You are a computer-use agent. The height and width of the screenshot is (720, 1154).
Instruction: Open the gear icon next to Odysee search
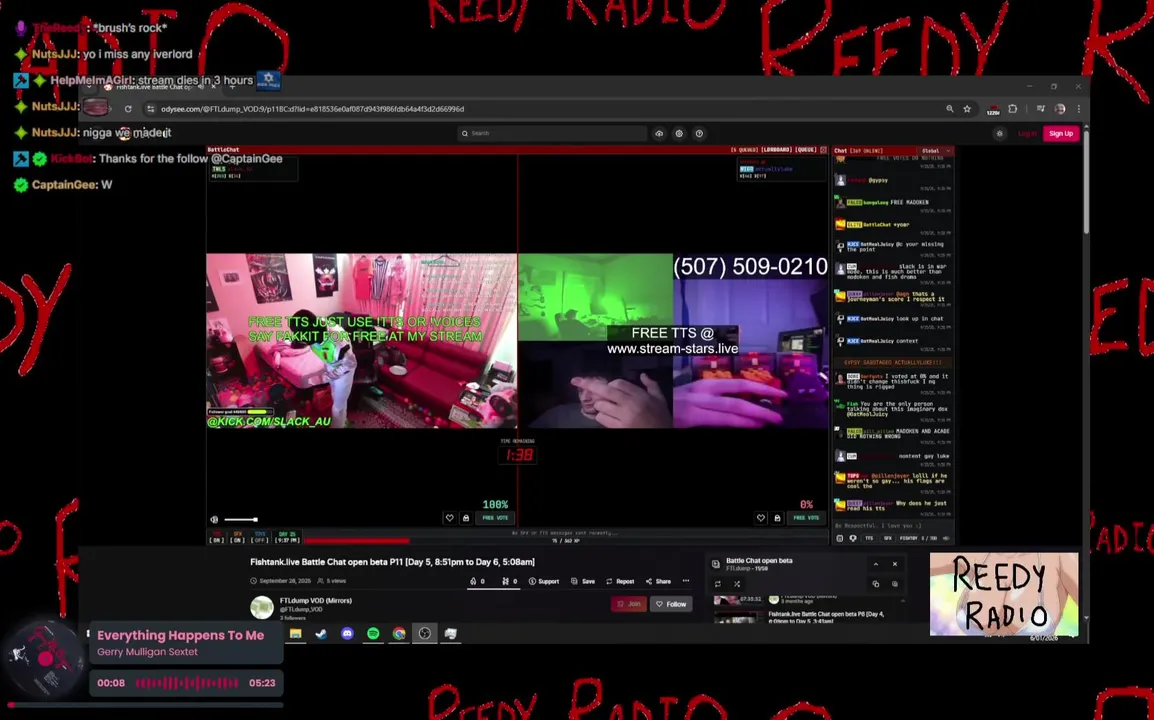(x=679, y=133)
